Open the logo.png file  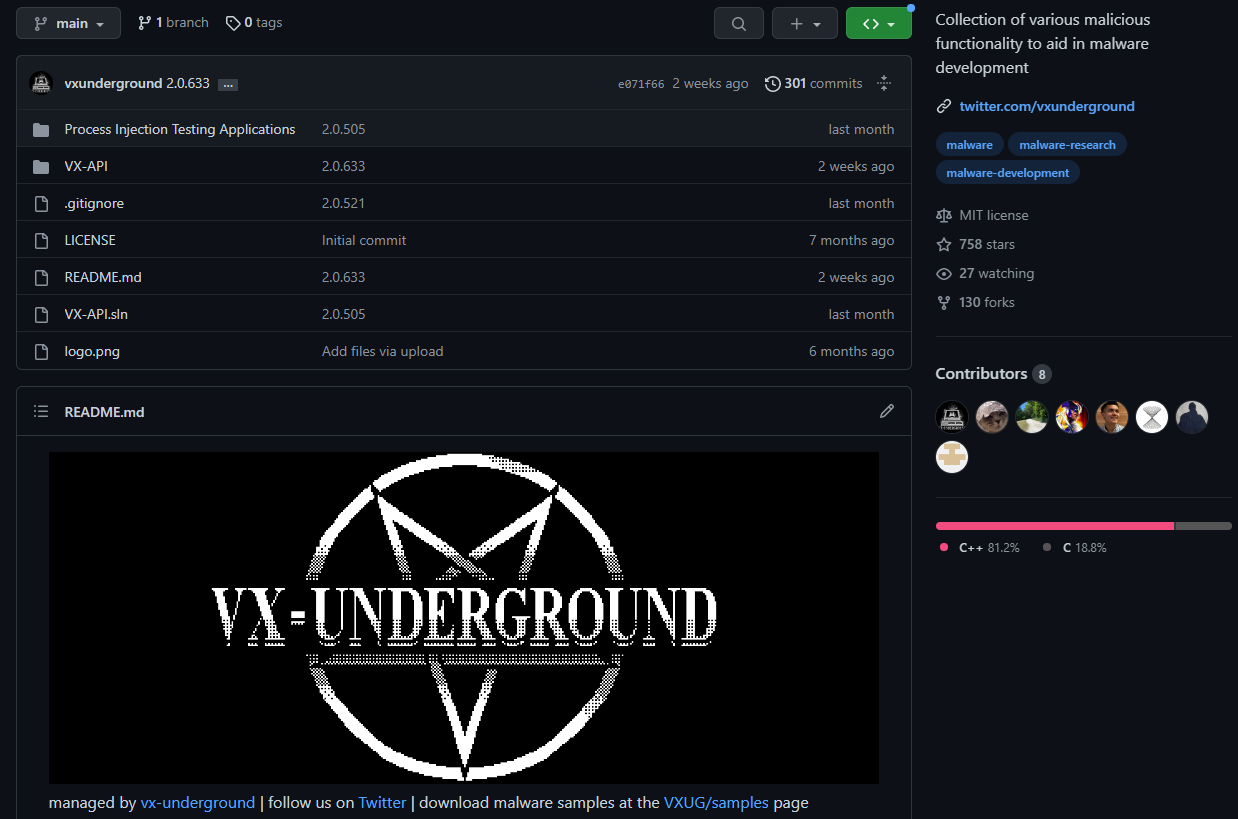pyautogui.click(x=92, y=352)
